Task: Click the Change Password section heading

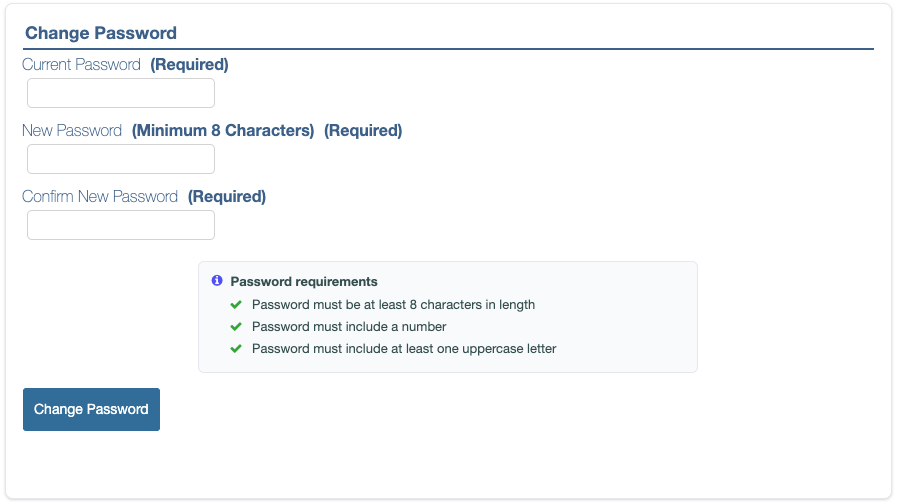Action: click(x=101, y=33)
